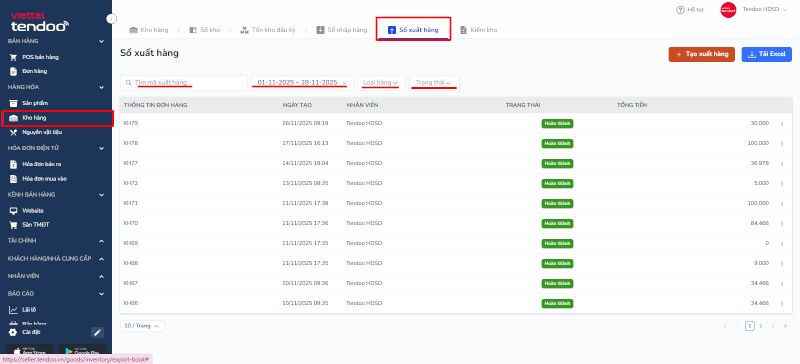The height and width of the screenshot is (364, 800).
Task: Open the three-dot menu for row XH79
Action: (782, 124)
